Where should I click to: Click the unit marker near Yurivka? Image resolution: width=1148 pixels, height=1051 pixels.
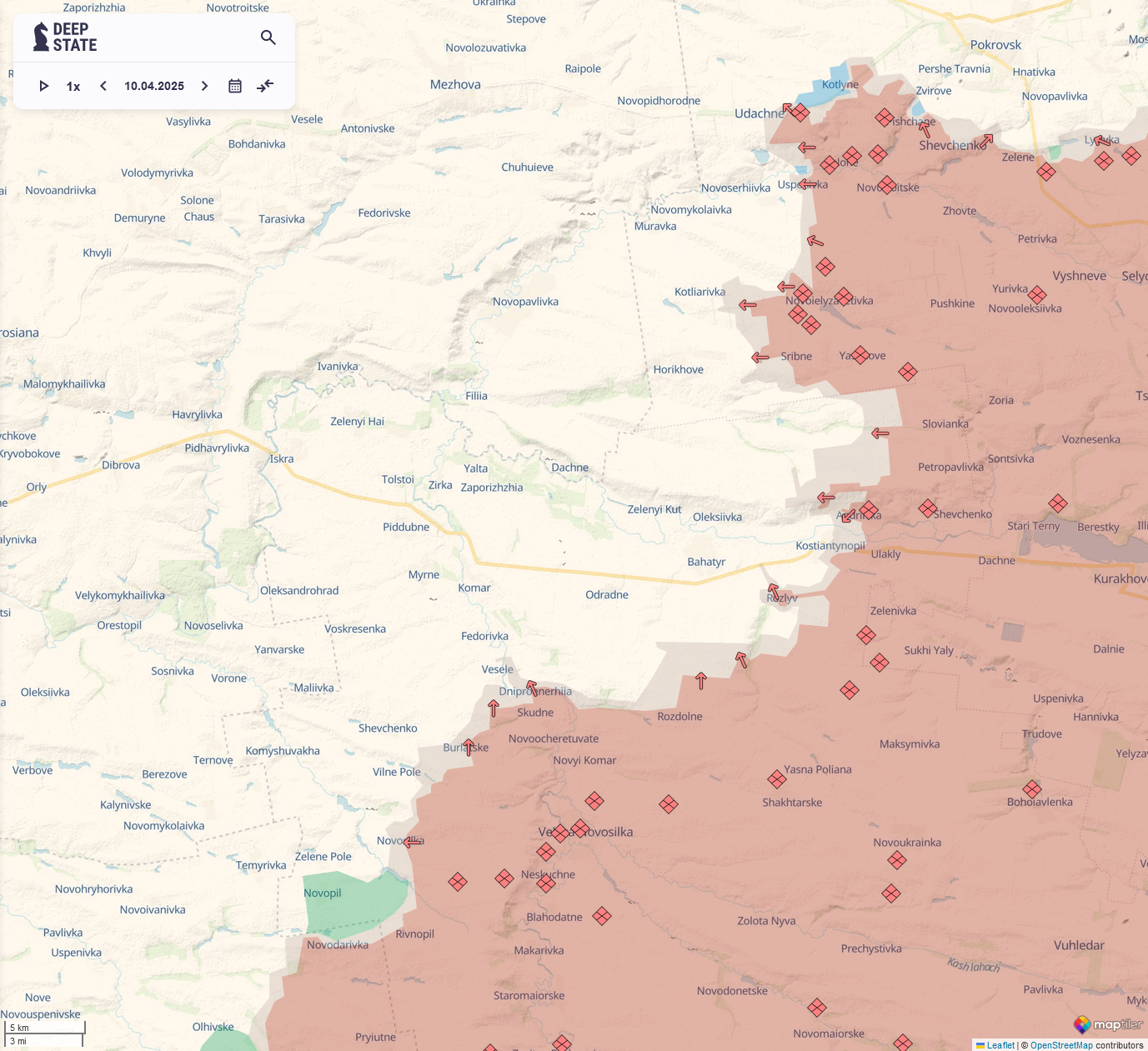click(1037, 295)
